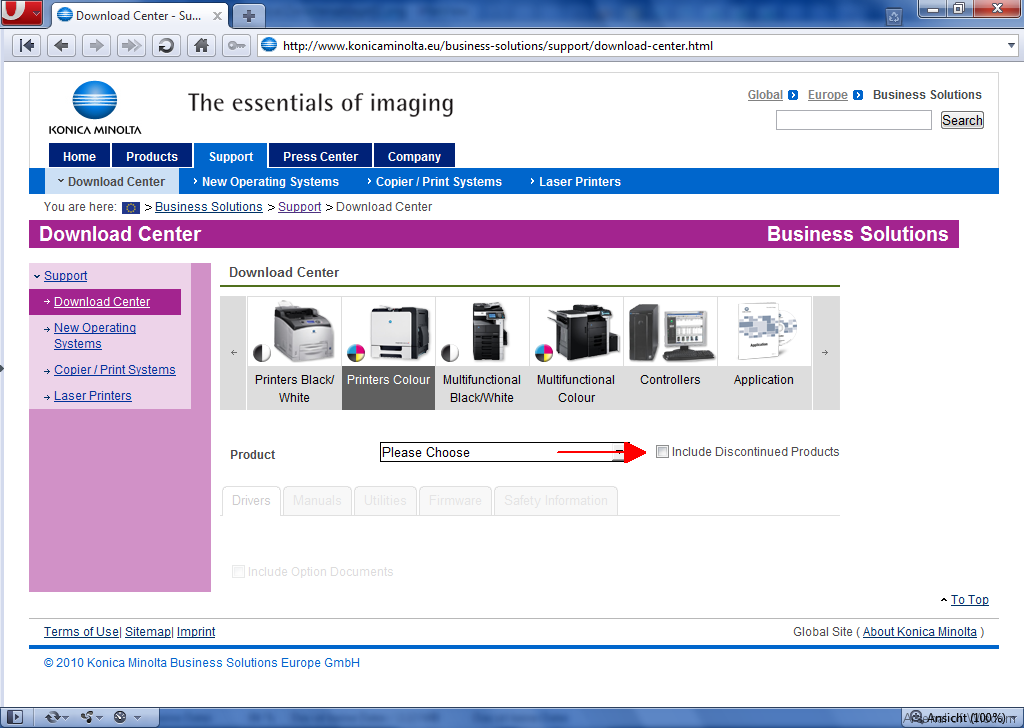Click the site badge in address bar
The image size is (1024, 728).
(x=268, y=45)
